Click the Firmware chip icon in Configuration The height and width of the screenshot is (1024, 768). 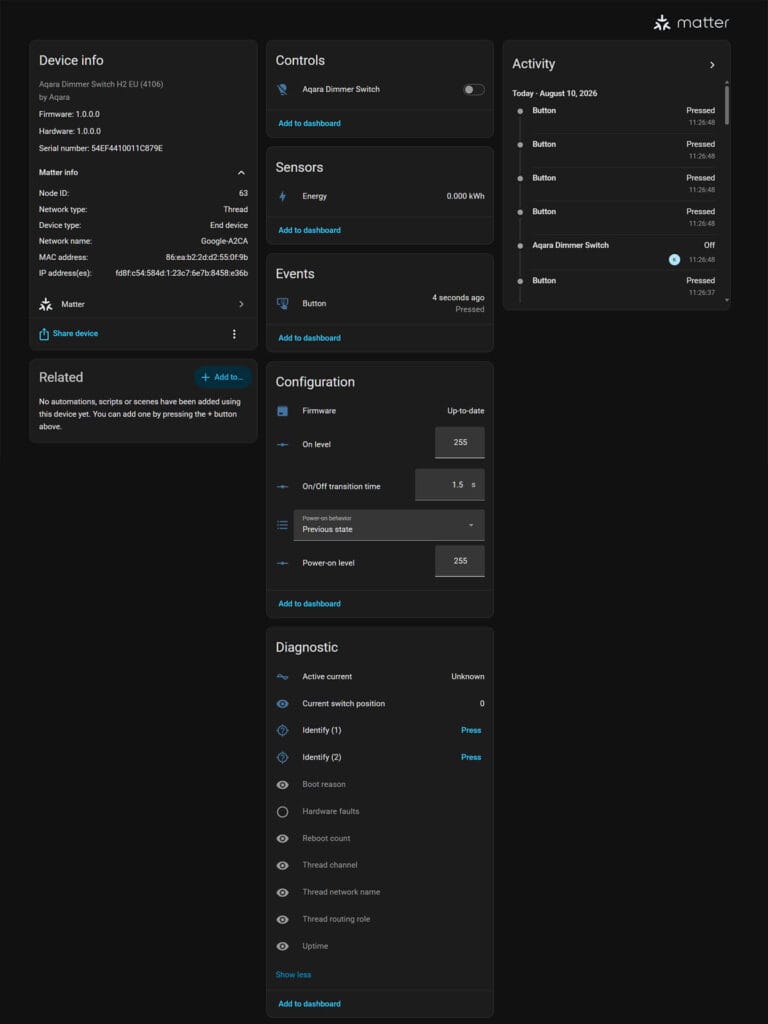[282, 411]
